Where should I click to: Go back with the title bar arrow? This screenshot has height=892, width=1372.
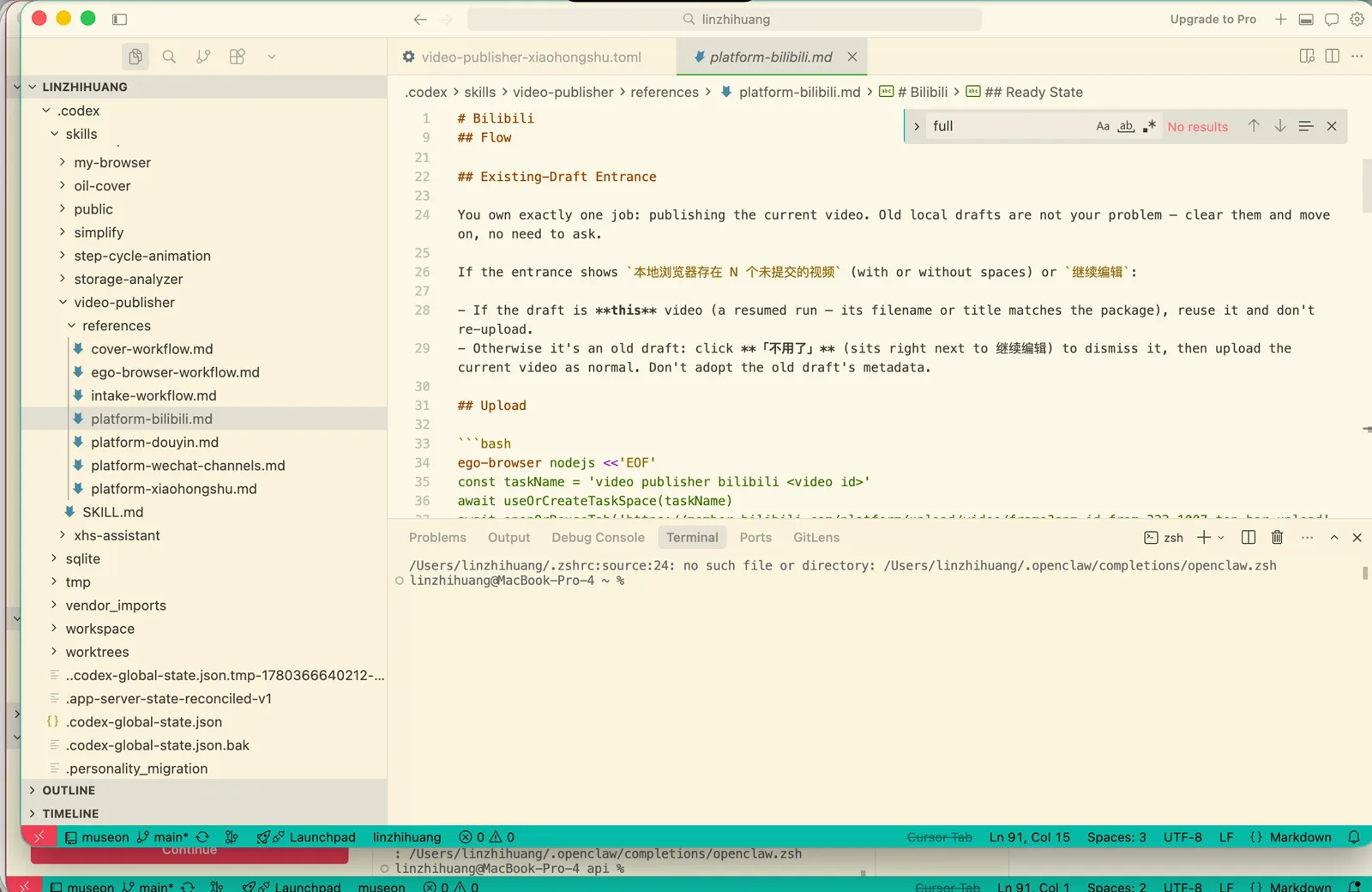point(419,19)
